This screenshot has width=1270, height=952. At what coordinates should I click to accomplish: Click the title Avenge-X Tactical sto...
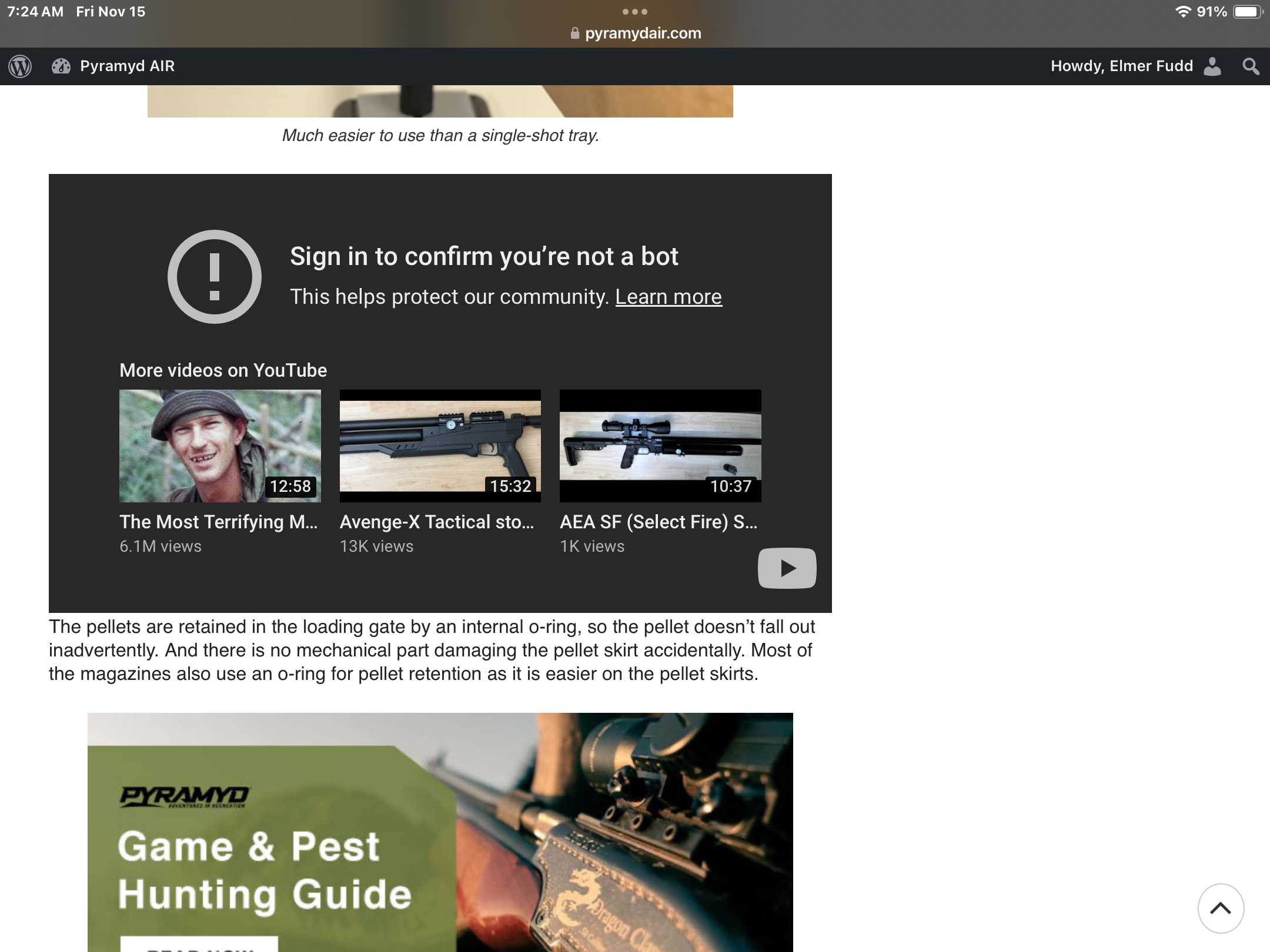pos(437,522)
